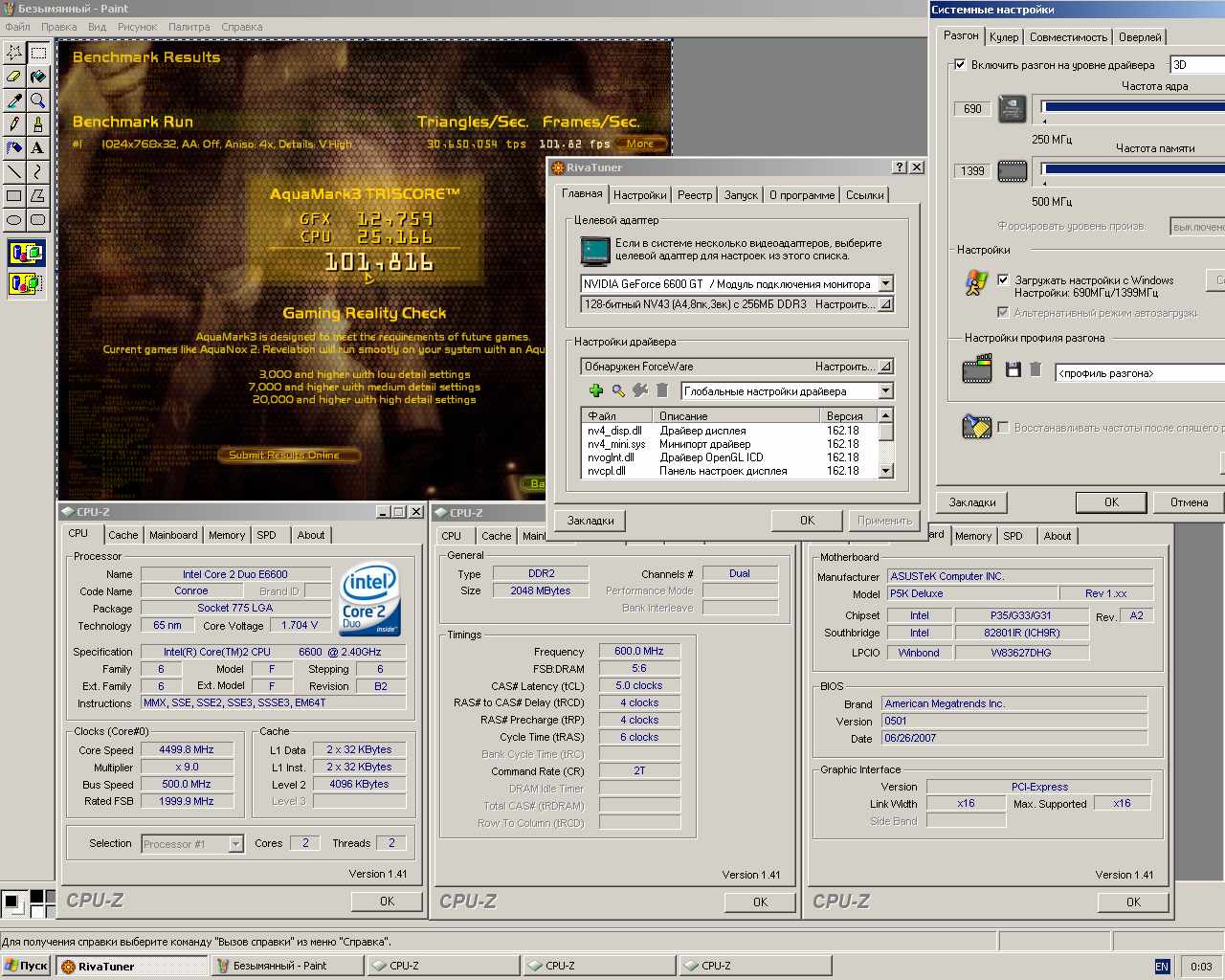The width and height of the screenshot is (1225, 980).
Task: Switch to the 'Запуск' tab in RivaTuner
Action: click(741, 195)
